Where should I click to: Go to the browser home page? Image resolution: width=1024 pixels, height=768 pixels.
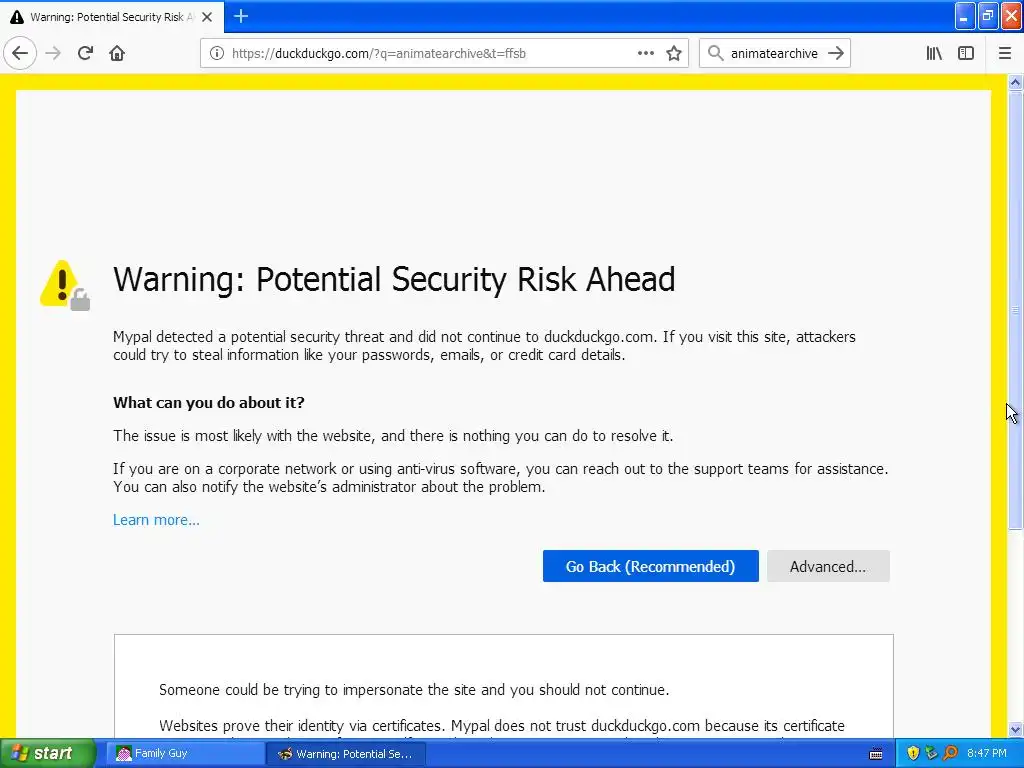pyautogui.click(x=117, y=53)
